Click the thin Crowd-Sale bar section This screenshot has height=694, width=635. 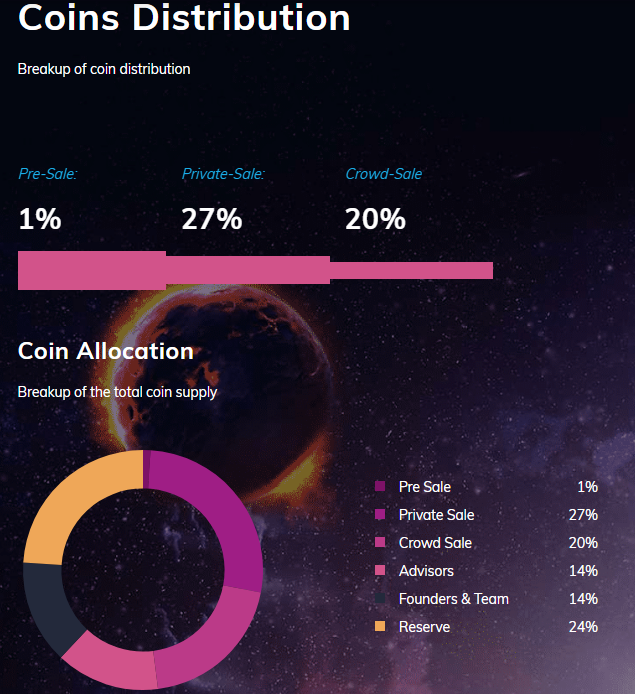pyautogui.click(x=412, y=270)
